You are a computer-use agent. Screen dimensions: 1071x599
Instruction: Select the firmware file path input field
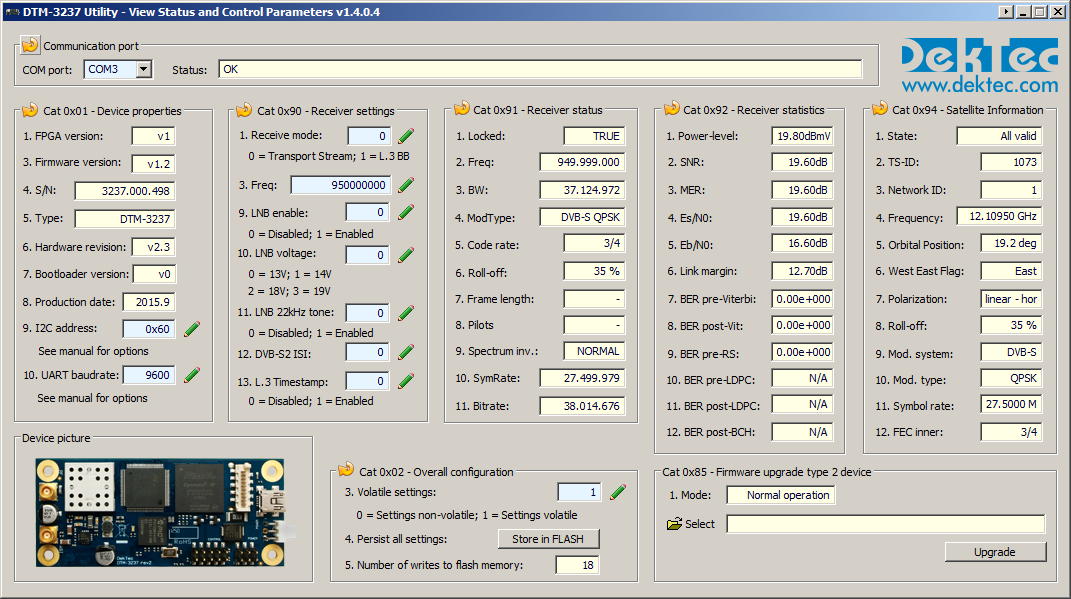coord(885,523)
